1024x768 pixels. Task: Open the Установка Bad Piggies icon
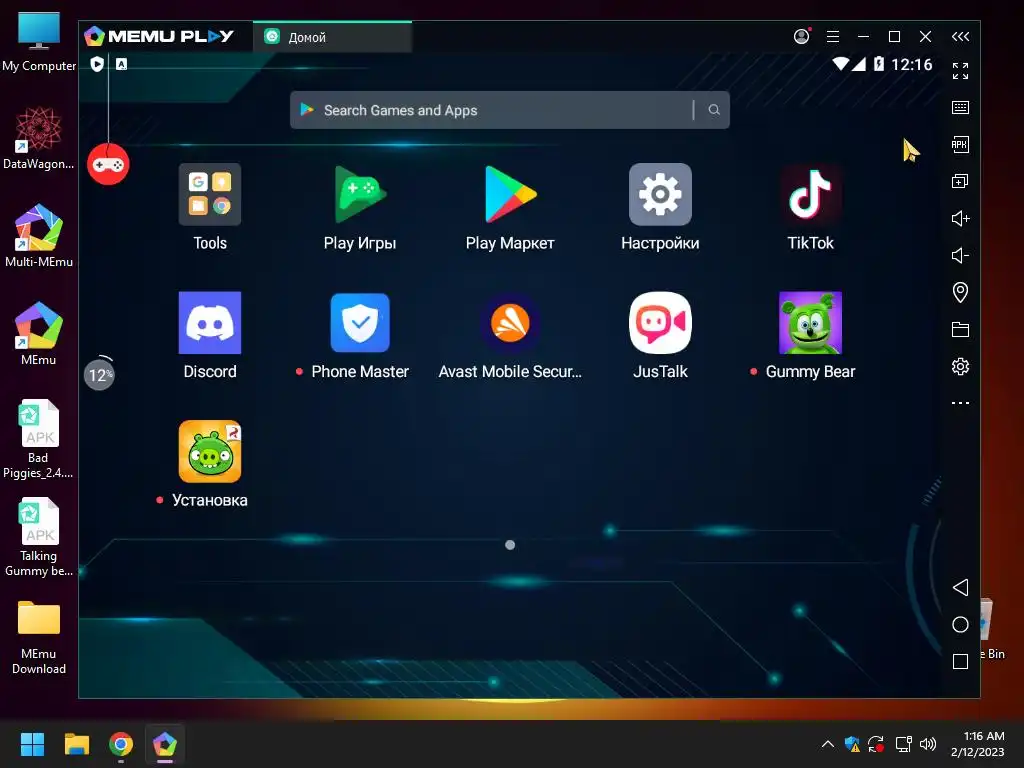click(210, 451)
